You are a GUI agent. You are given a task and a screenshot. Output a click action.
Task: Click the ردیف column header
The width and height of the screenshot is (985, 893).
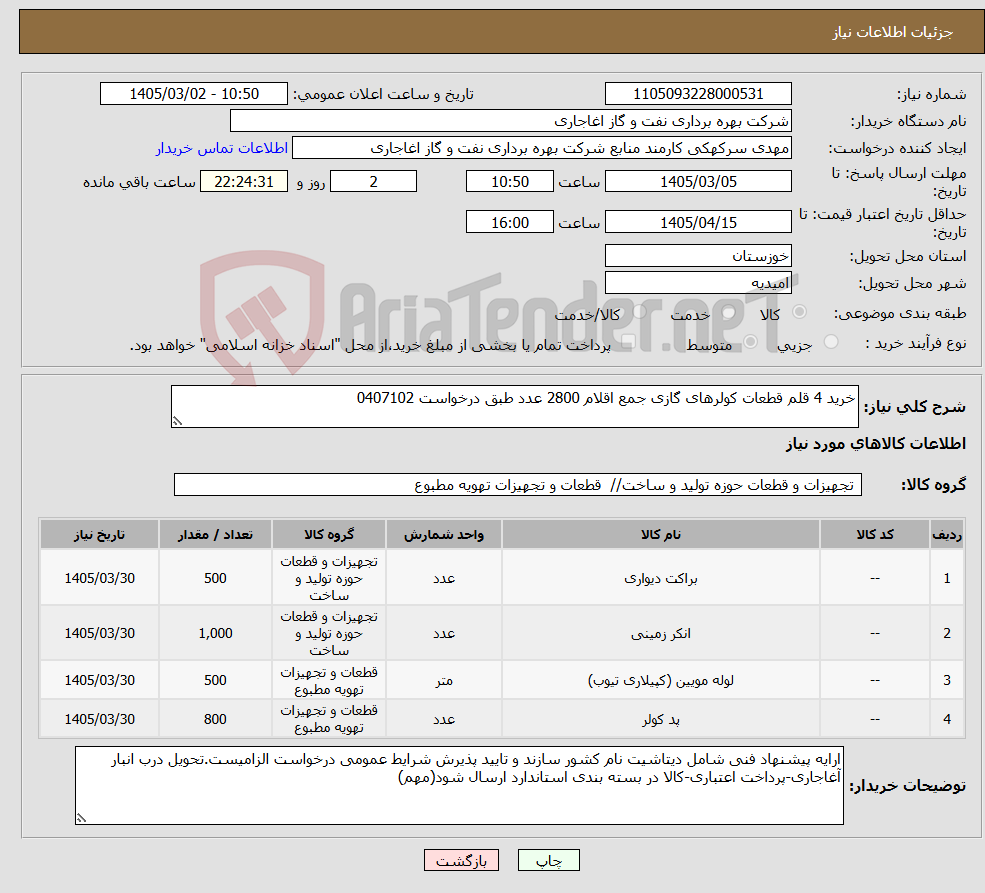[947, 534]
